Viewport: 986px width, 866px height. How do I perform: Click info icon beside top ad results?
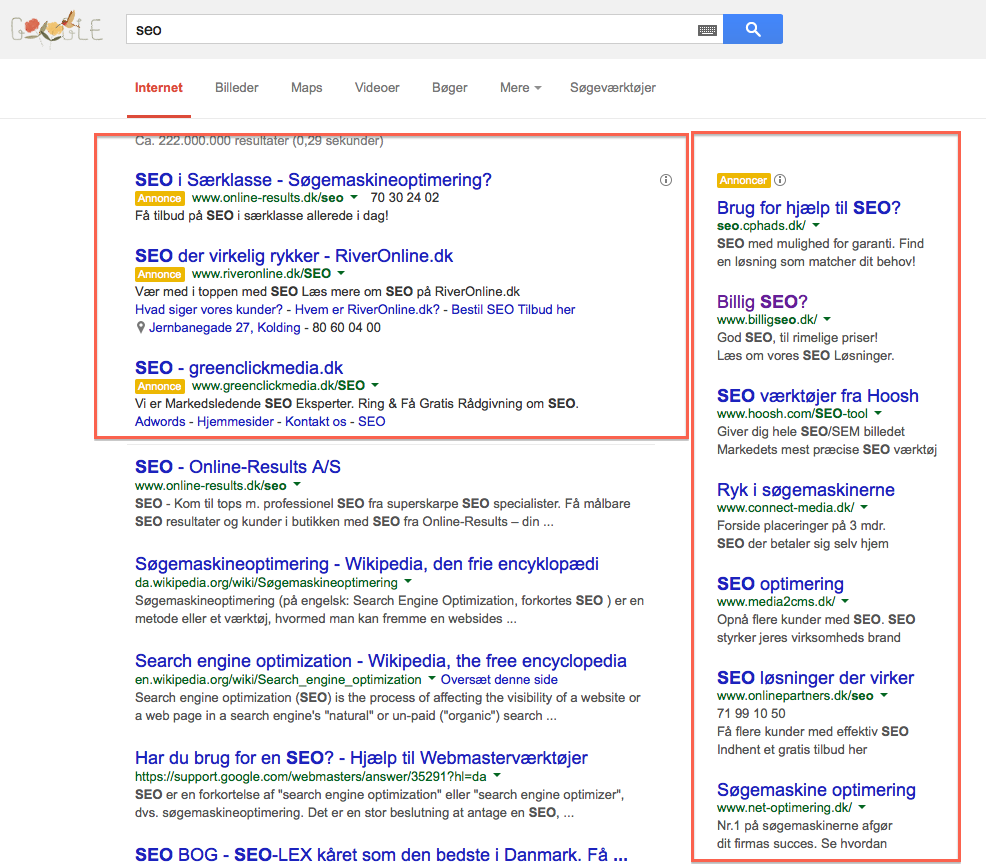666,180
